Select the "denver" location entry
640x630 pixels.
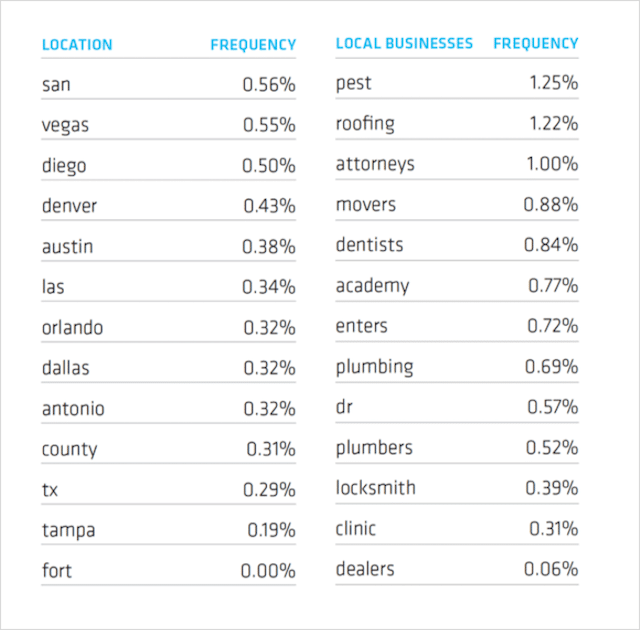point(69,206)
